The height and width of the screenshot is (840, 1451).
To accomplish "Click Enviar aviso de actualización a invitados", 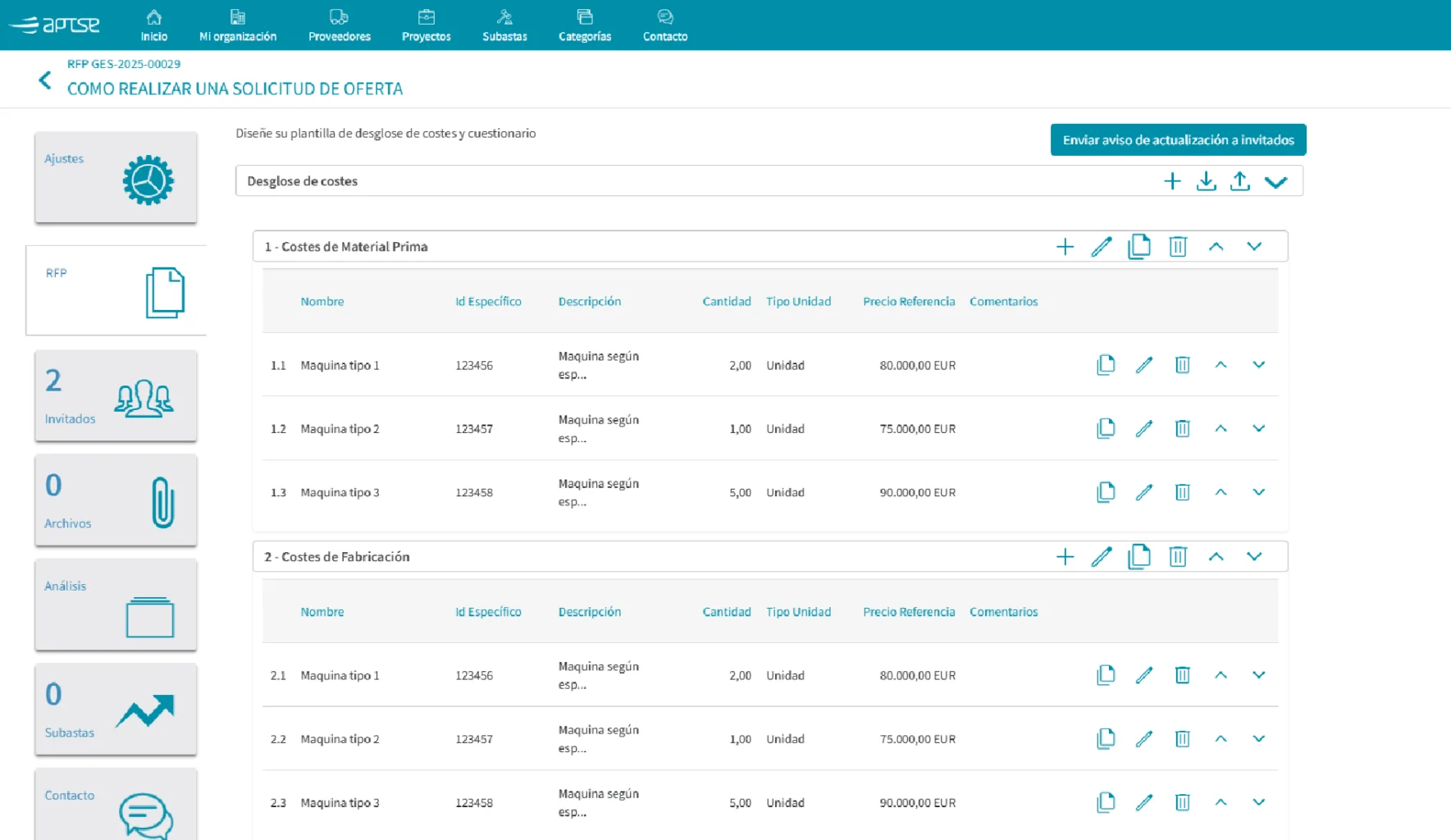I will (1178, 139).
